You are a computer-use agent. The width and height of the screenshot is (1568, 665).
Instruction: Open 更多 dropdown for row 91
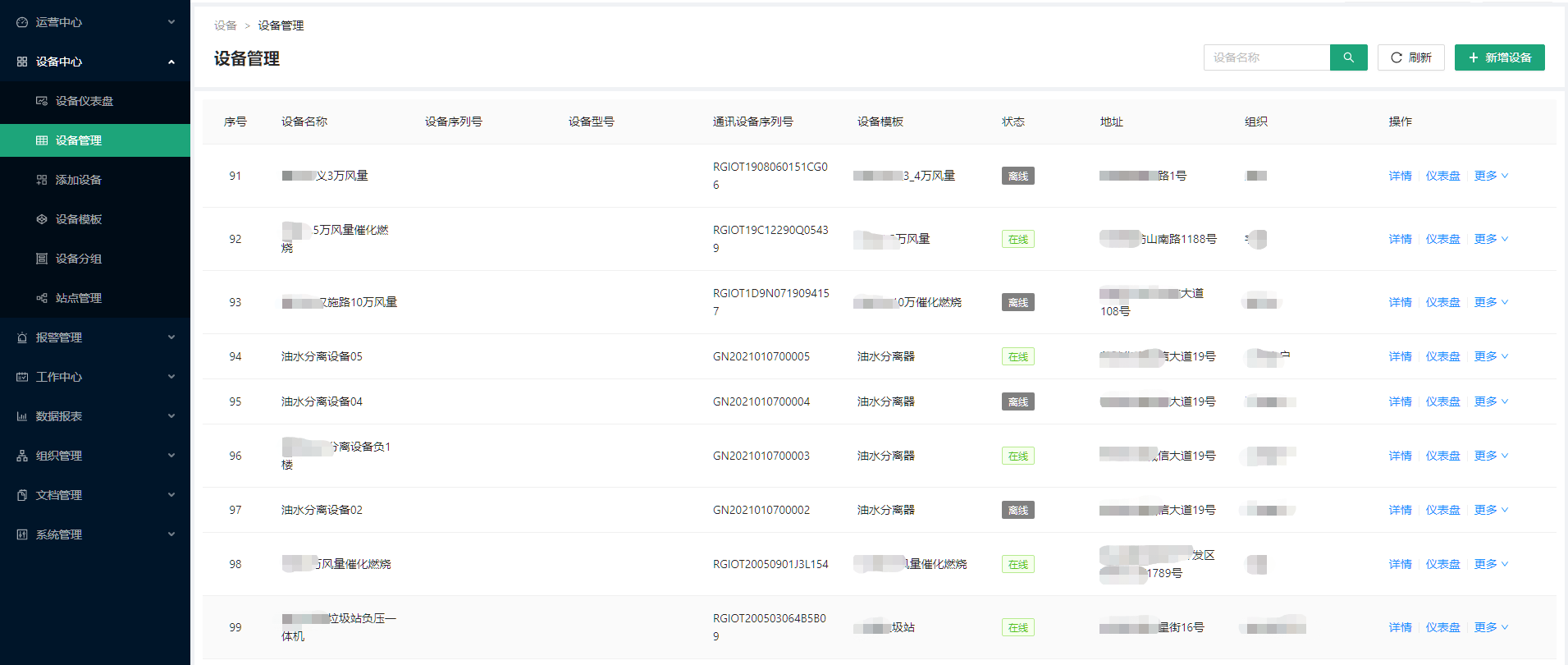1491,176
